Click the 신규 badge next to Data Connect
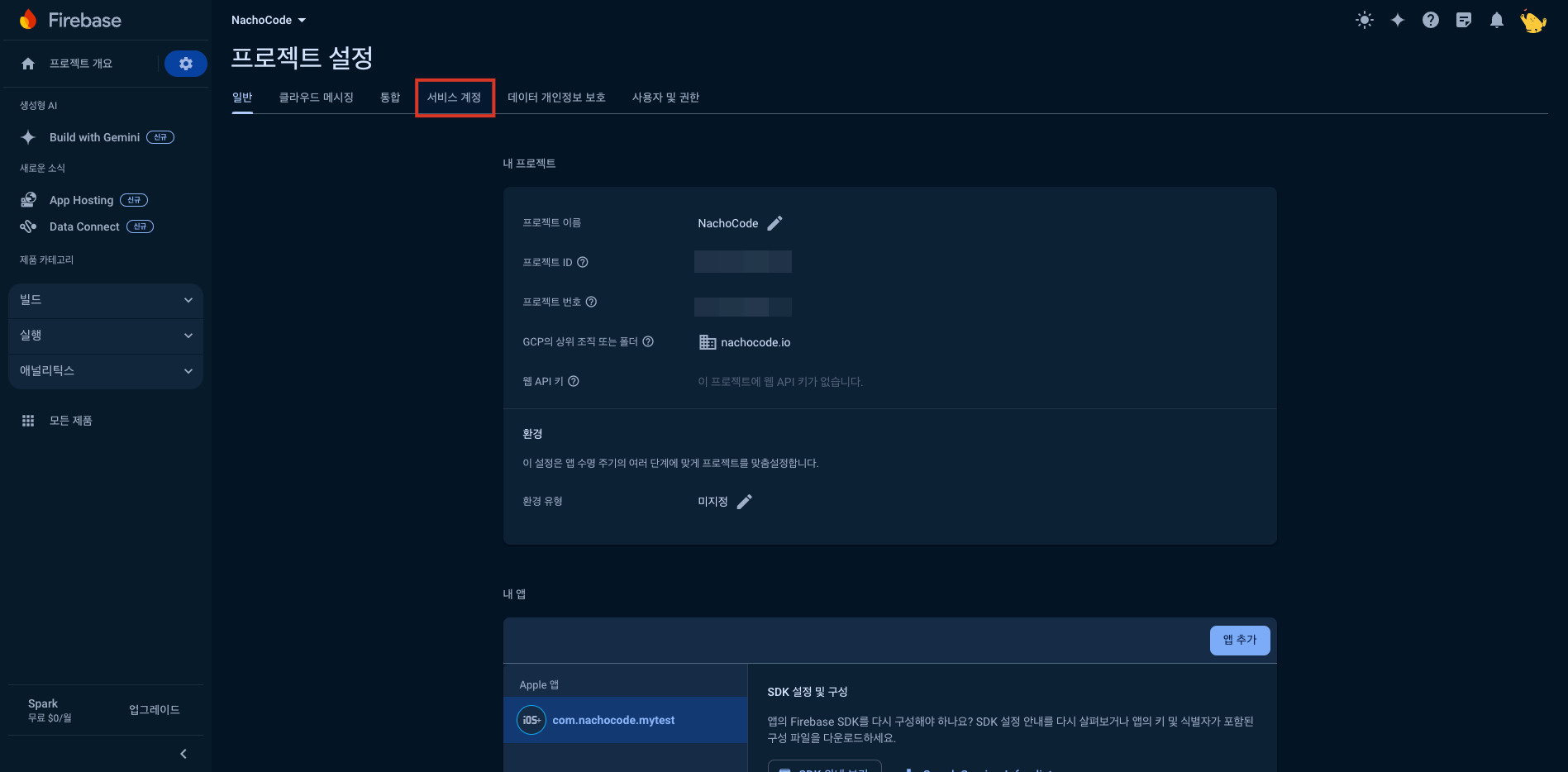 point(140,226)
